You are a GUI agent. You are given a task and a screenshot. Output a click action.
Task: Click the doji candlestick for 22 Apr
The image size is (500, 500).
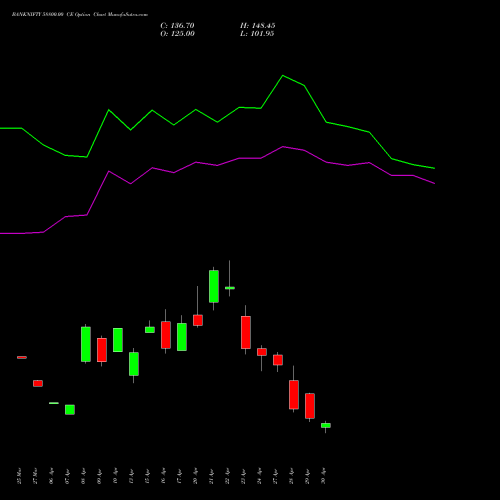pos(230,288)
